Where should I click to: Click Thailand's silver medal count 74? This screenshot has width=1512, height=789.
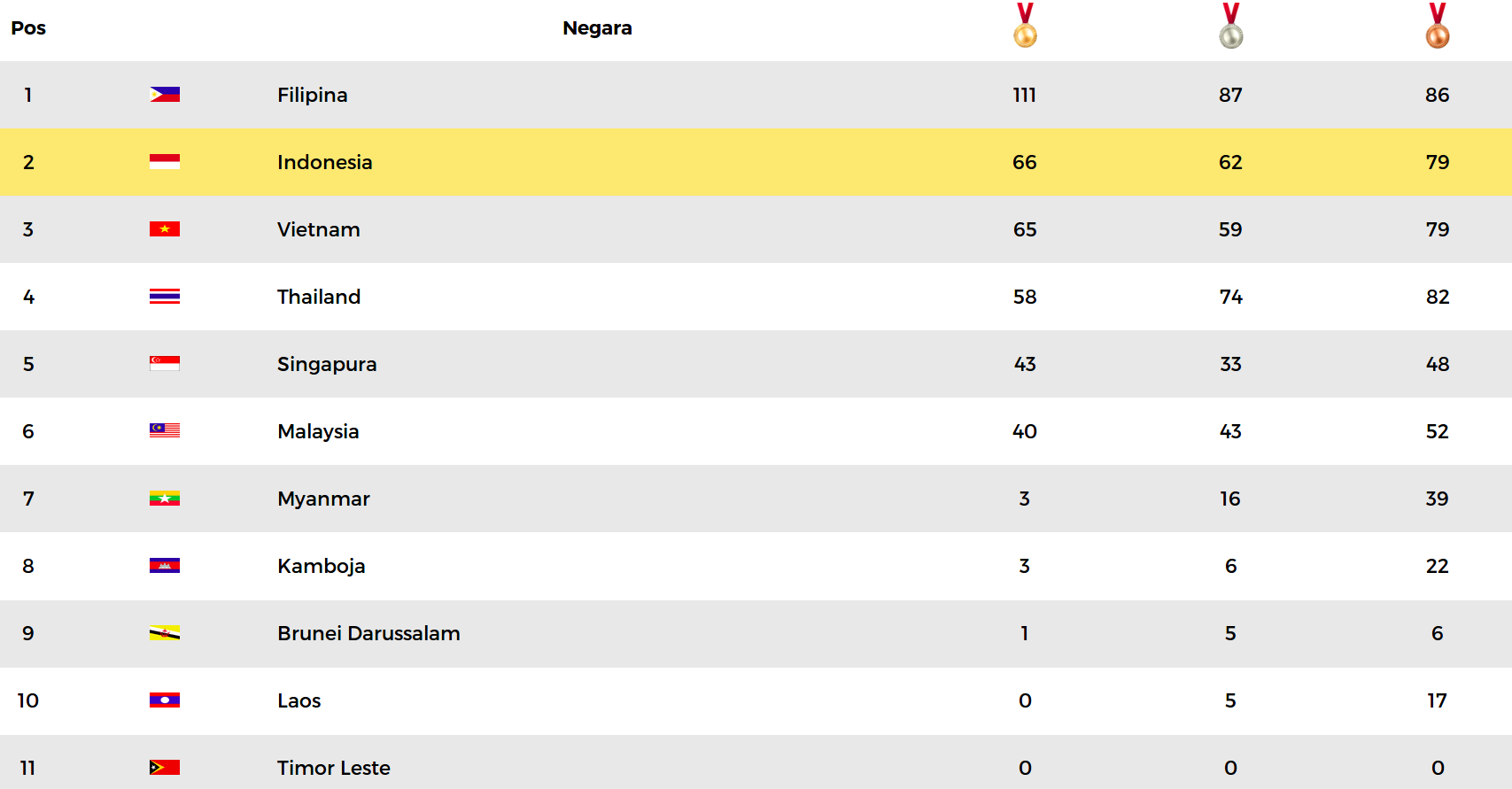pyautogui.click(x=1230, y=297)
